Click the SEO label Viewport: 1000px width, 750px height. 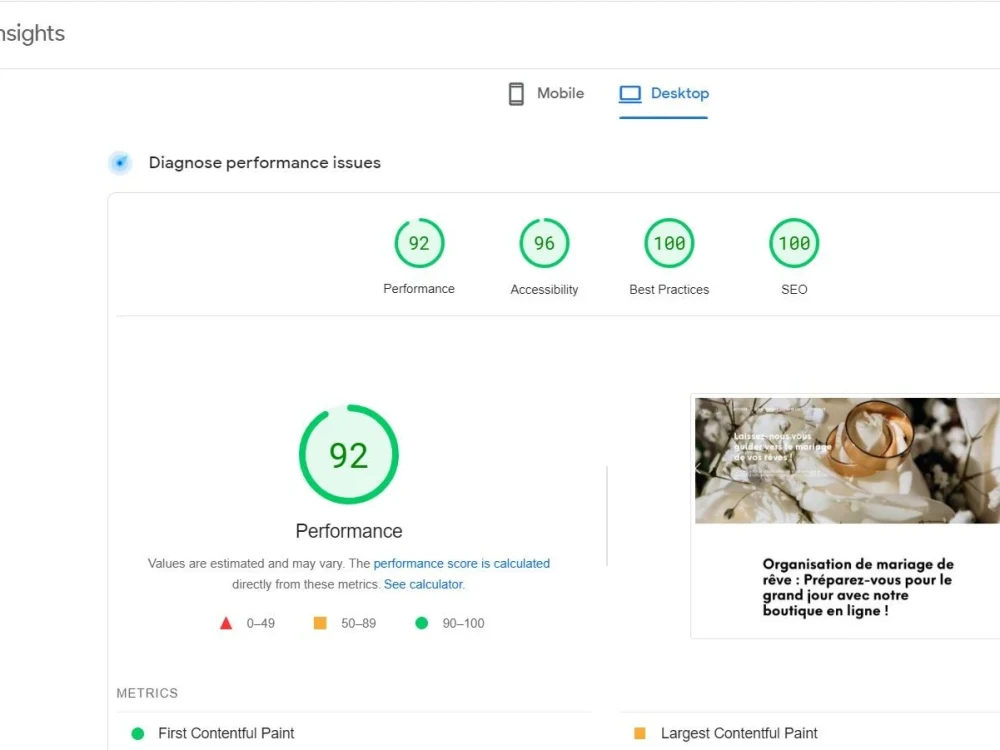(794, 290)
